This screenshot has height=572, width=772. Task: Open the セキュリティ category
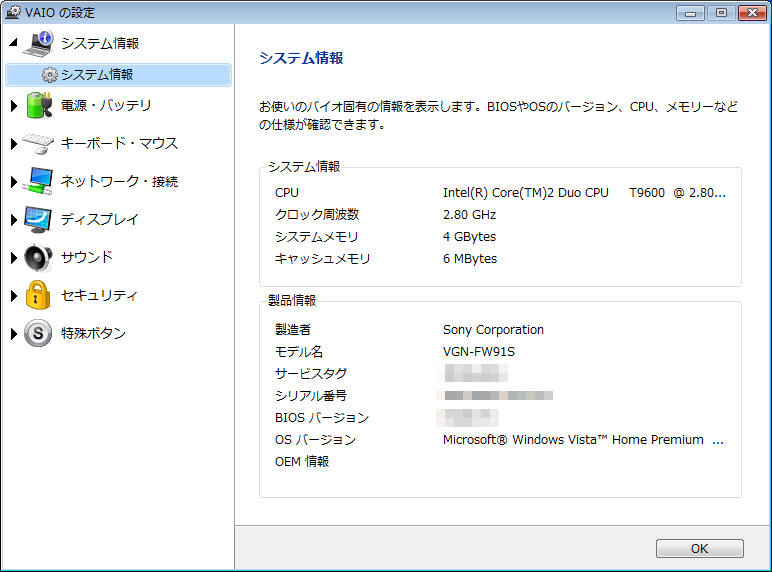click(99, 295)
